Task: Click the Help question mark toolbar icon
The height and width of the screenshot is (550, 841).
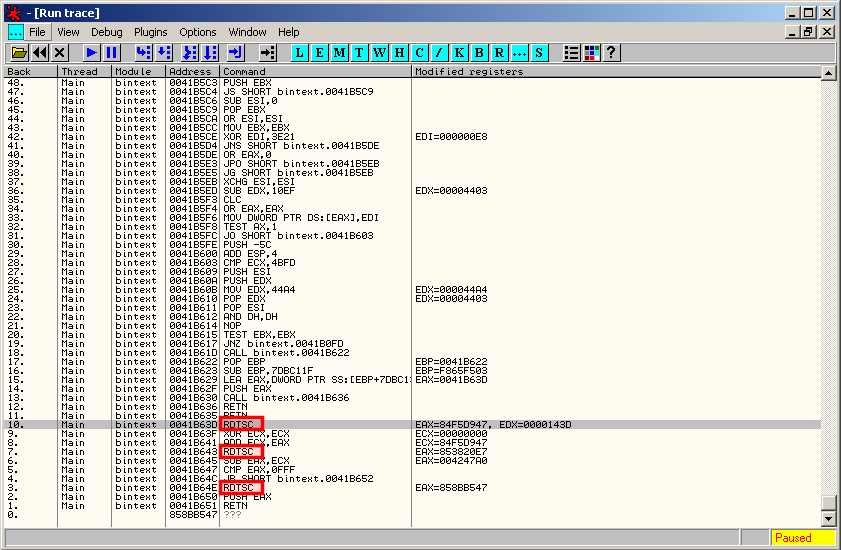Action: [611, 52]
